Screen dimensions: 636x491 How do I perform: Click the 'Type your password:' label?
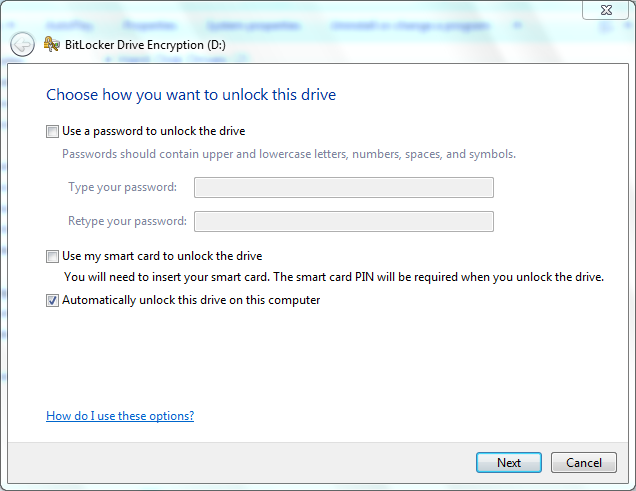click(122, 187)
